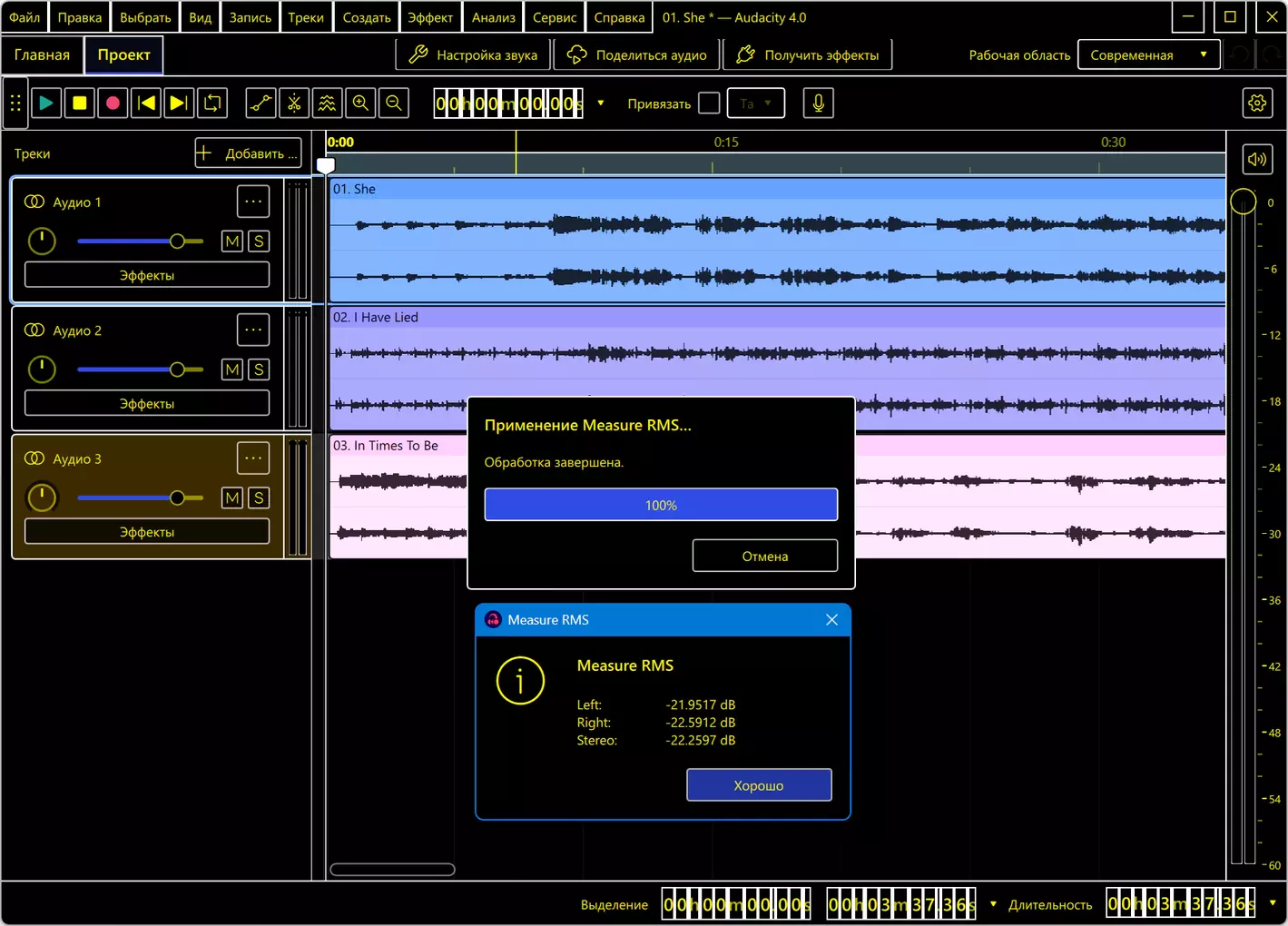1288x926 pixels.
Task: Start playback with the Play button
Action: pos(46,103)
